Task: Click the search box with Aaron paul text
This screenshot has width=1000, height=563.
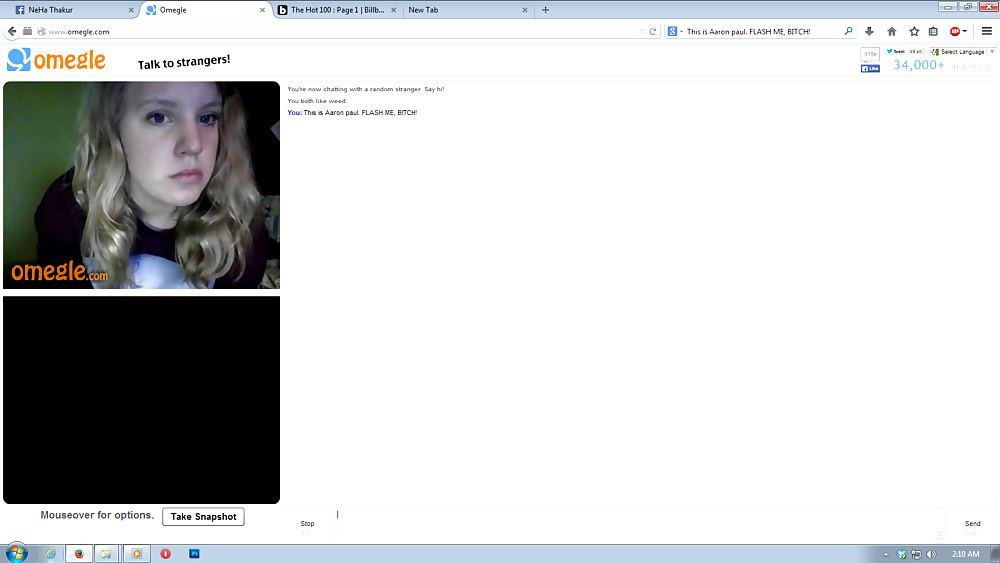Action: (762, 31)
